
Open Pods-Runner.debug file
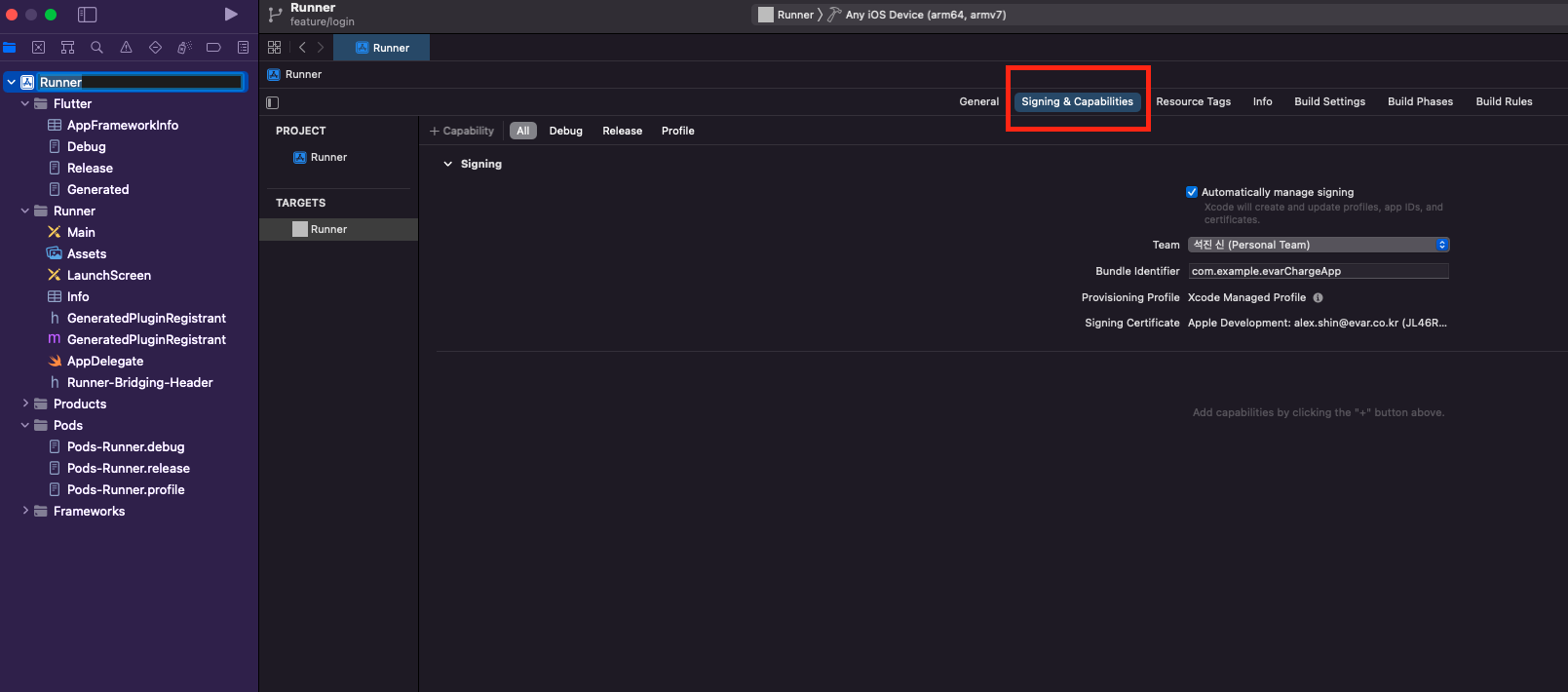[x=125, y=446]
